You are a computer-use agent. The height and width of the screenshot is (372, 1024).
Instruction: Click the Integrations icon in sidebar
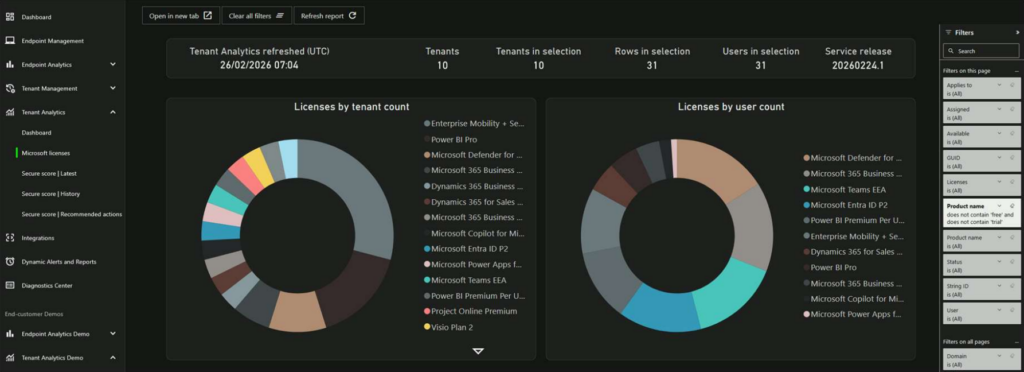(10, 238)
